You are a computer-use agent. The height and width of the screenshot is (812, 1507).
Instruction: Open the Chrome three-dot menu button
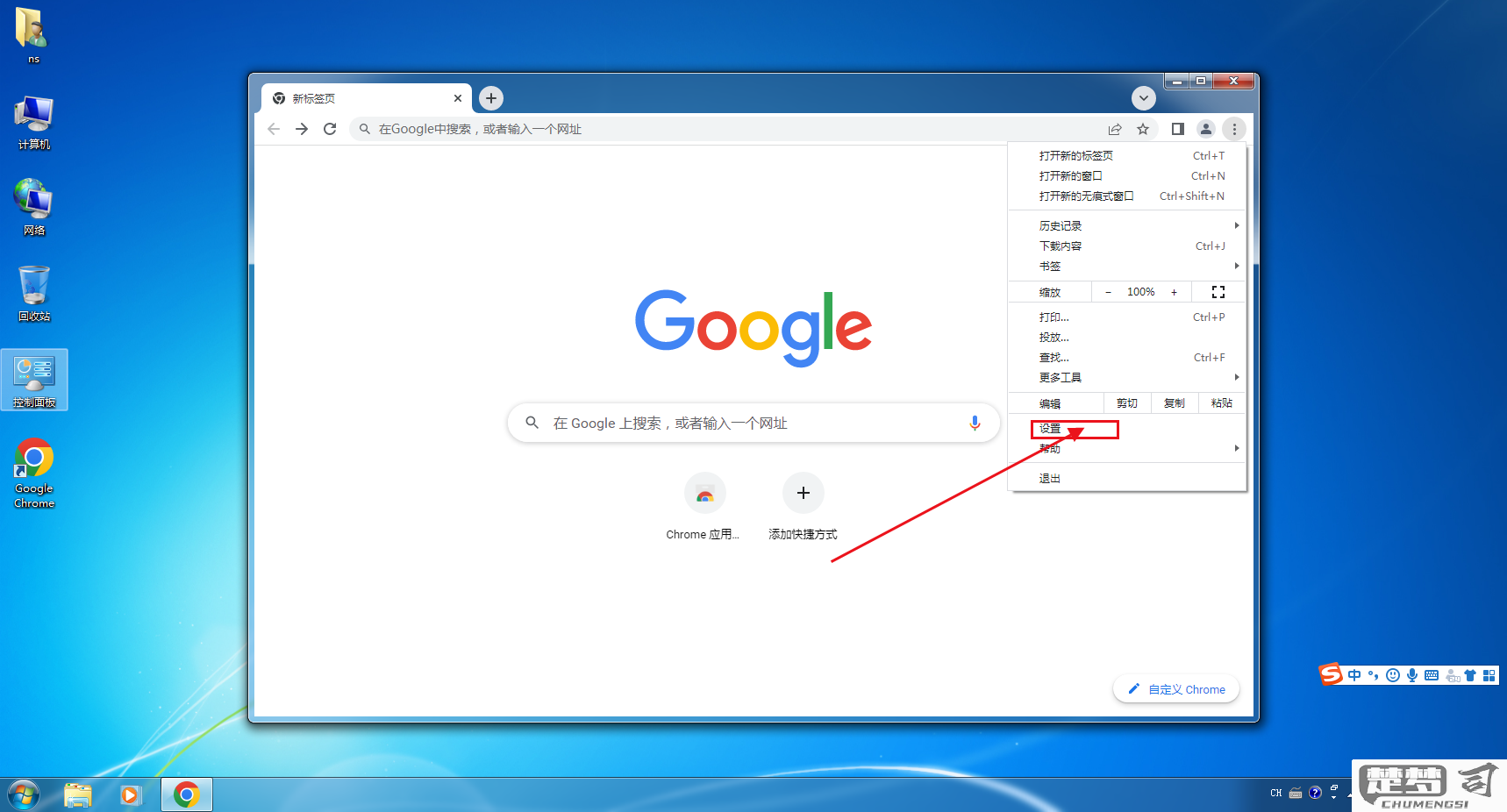tap(1234, 129)
